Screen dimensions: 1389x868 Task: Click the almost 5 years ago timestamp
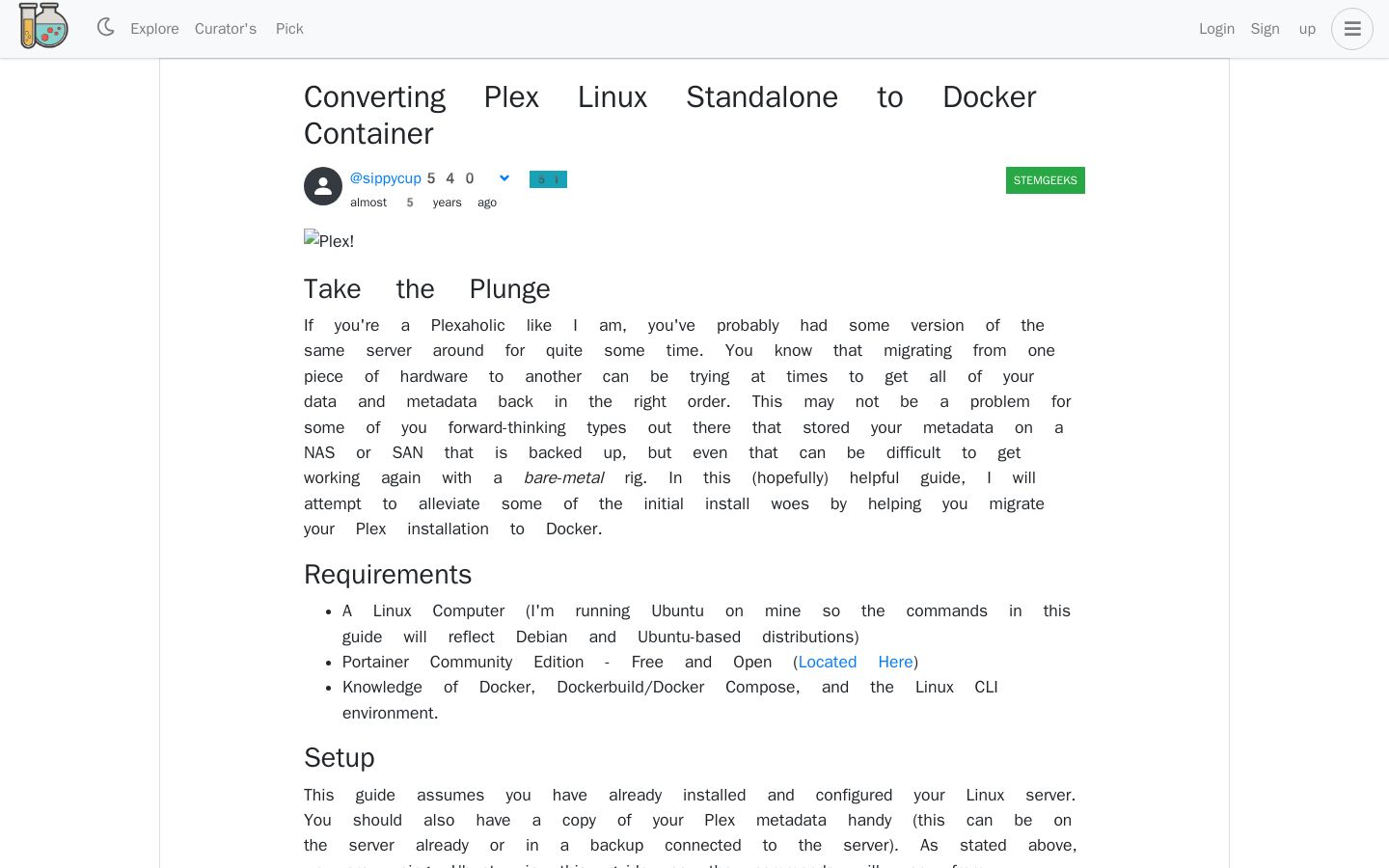click(x=423, y=203)
